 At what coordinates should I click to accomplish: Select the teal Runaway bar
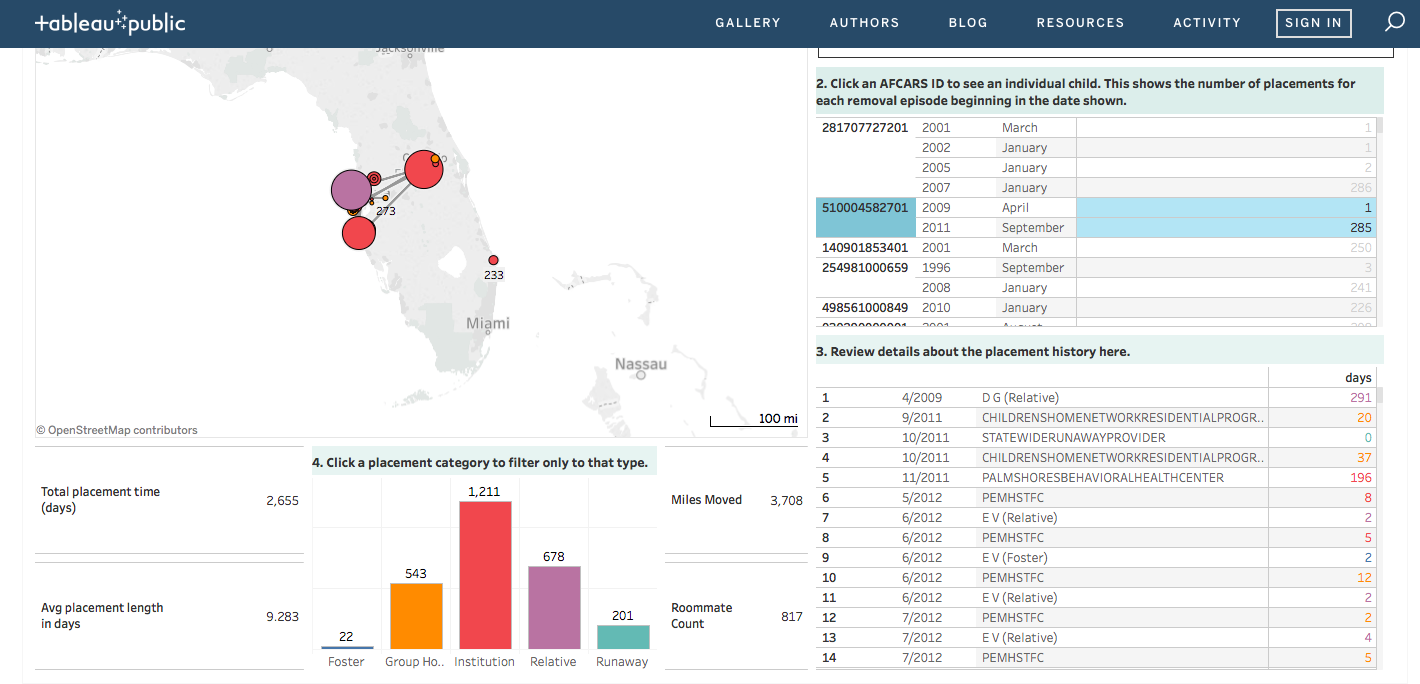pyautogui.click(x=623, y=637)
